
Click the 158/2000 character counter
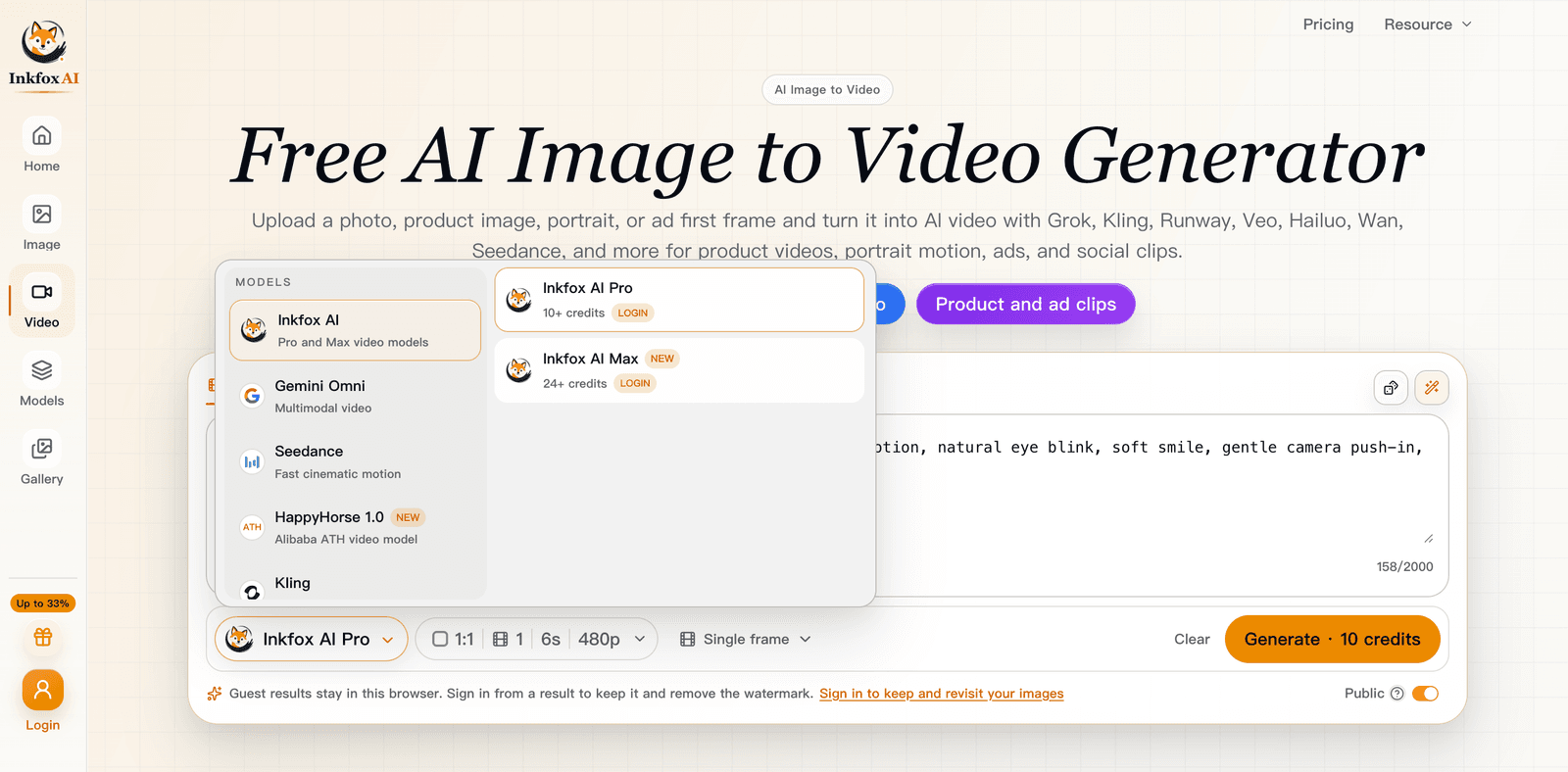pos(1404,567)
